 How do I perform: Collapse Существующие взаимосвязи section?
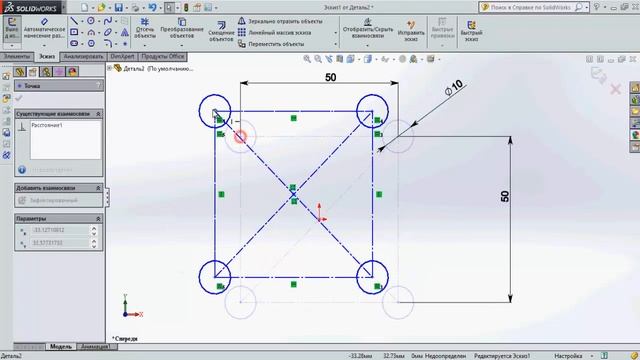98,114
